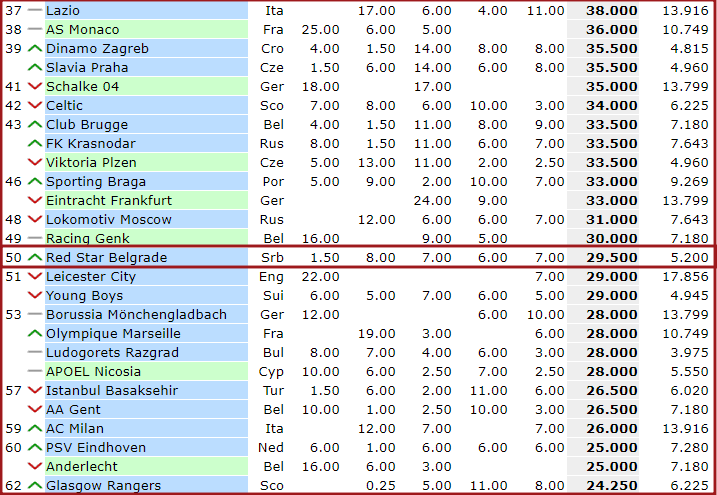The height and width of the screenshot is (495, 717).
Task: Click the 24.00 value in Eintracht Frankfurt's row
Action: point(433,200)
